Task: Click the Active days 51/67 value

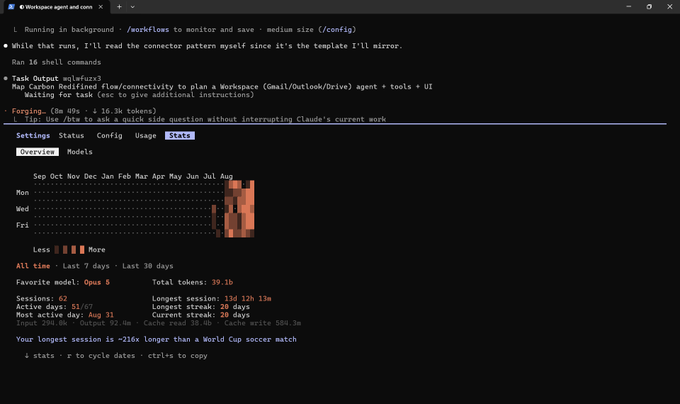Action: (82, 306)
